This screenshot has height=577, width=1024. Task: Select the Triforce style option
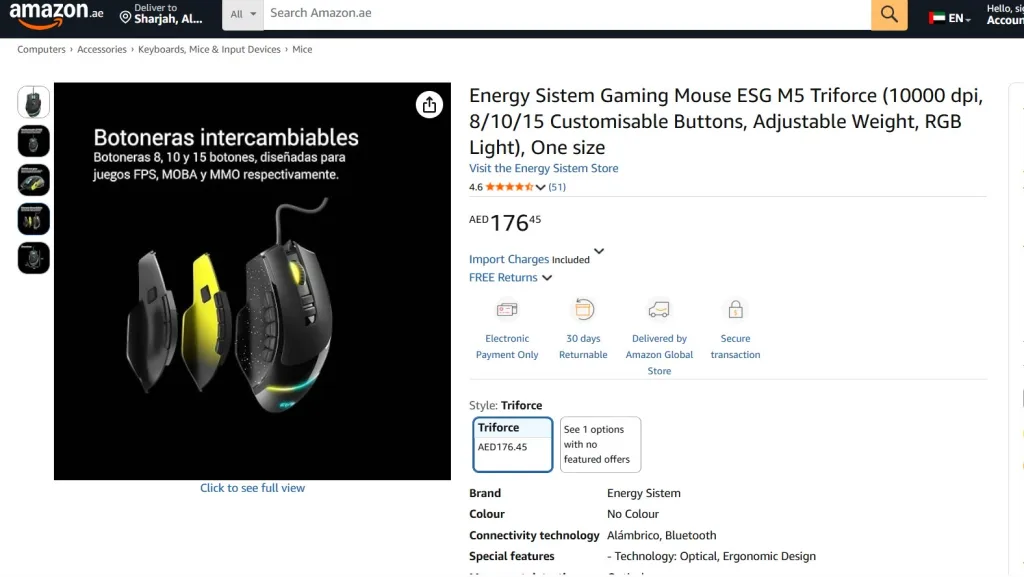tap(513, 444)
